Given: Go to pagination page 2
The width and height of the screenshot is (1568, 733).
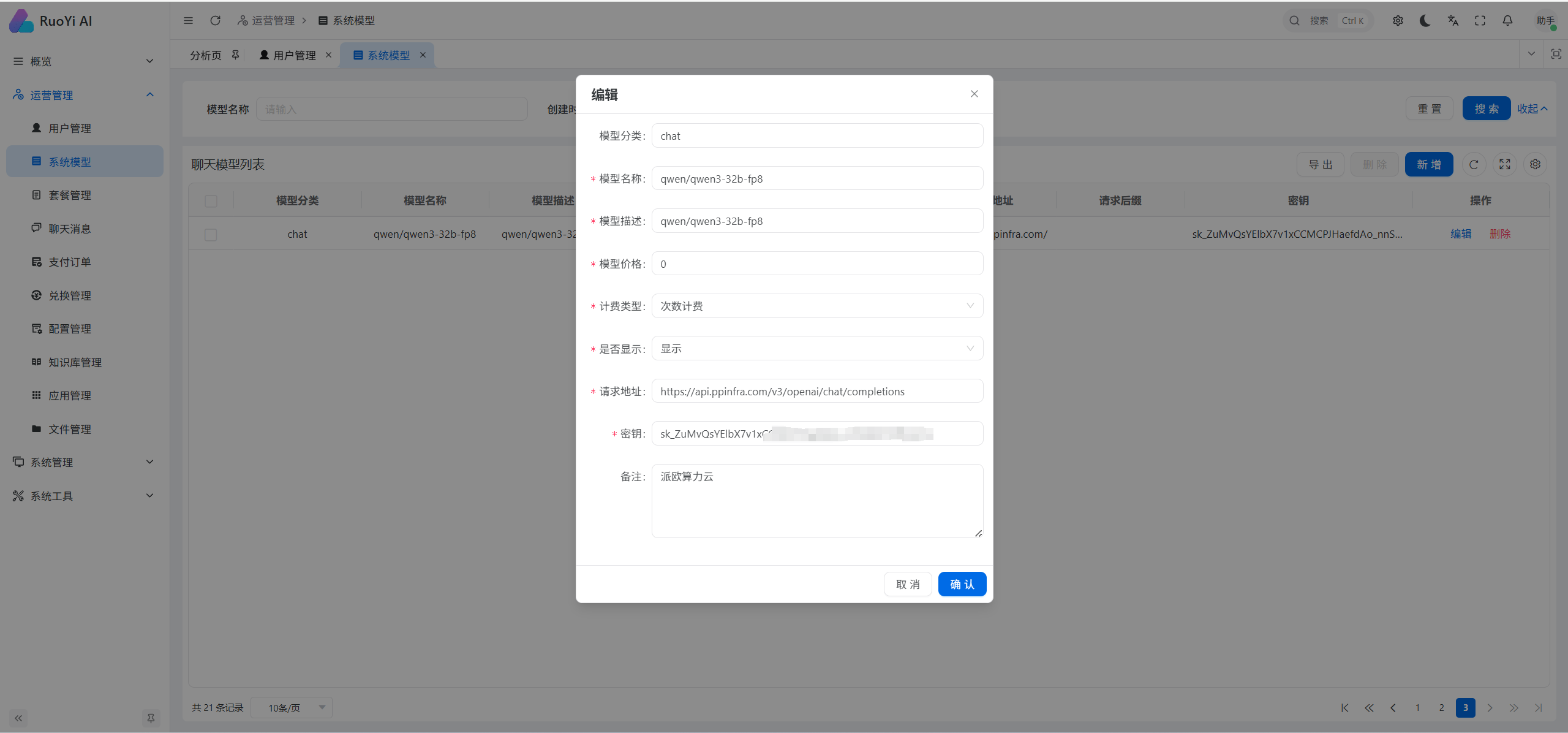Looking at the screenshot, I should [1441, 708].
